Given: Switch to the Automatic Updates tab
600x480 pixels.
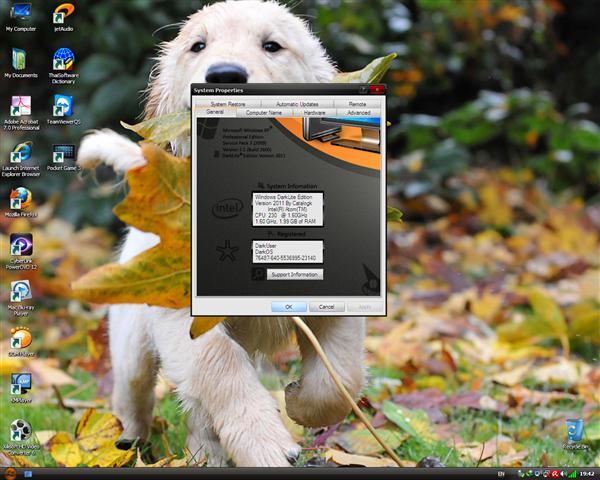Looking at the screenshot, I should pos(297,104).
